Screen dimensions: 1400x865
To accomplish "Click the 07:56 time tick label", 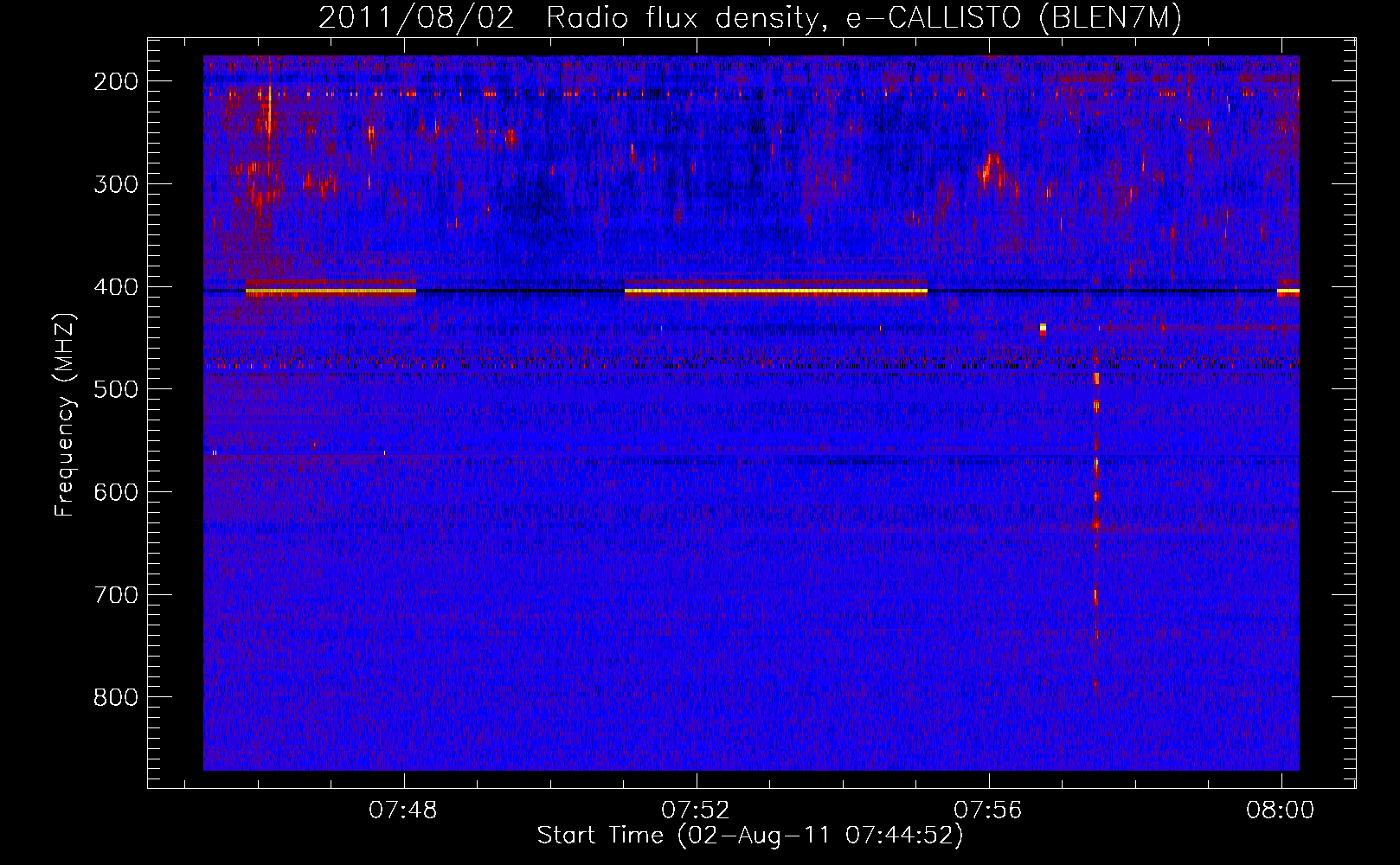I will pyautogui.click(x=988, y=811).
